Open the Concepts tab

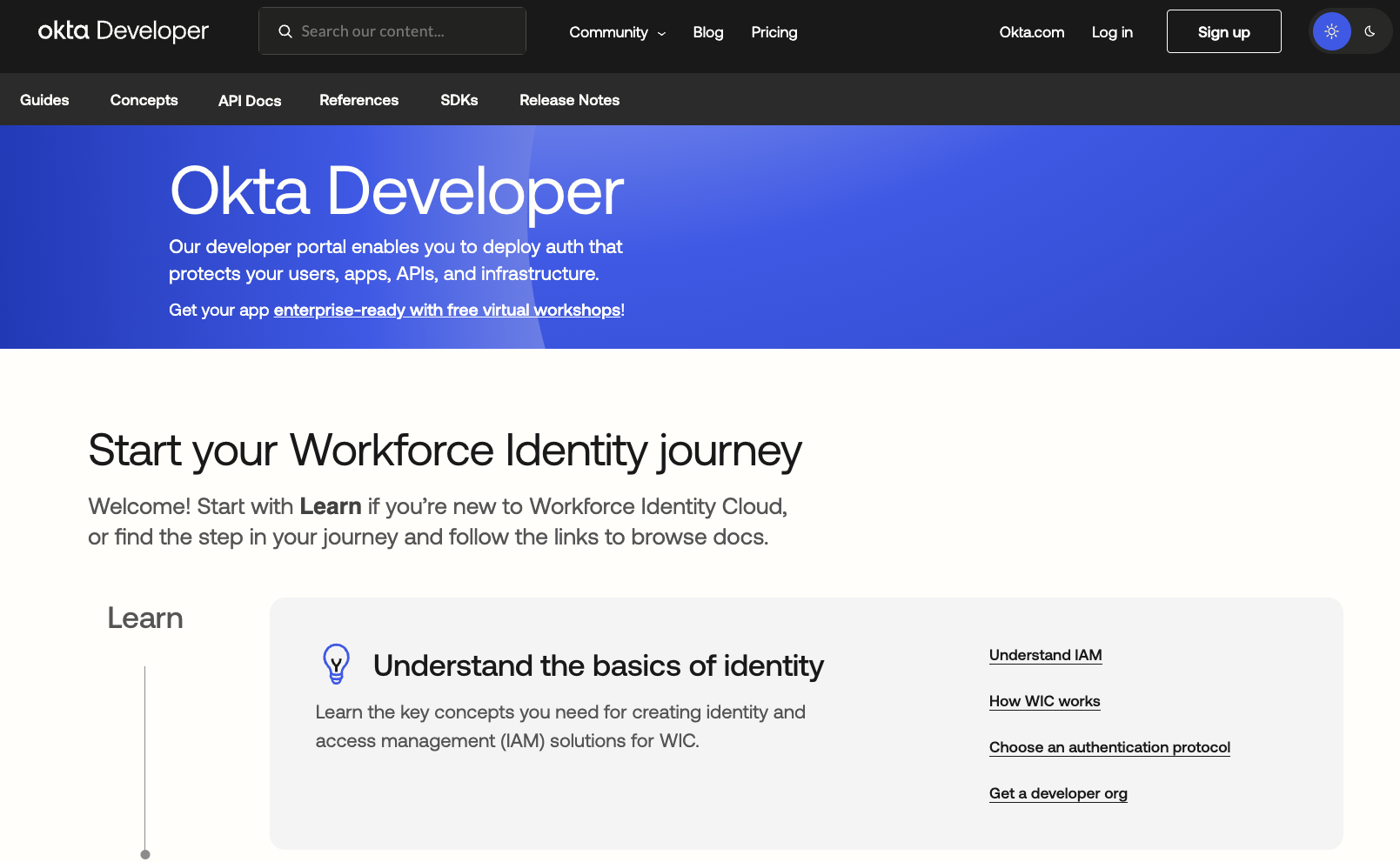click(144, 100)
